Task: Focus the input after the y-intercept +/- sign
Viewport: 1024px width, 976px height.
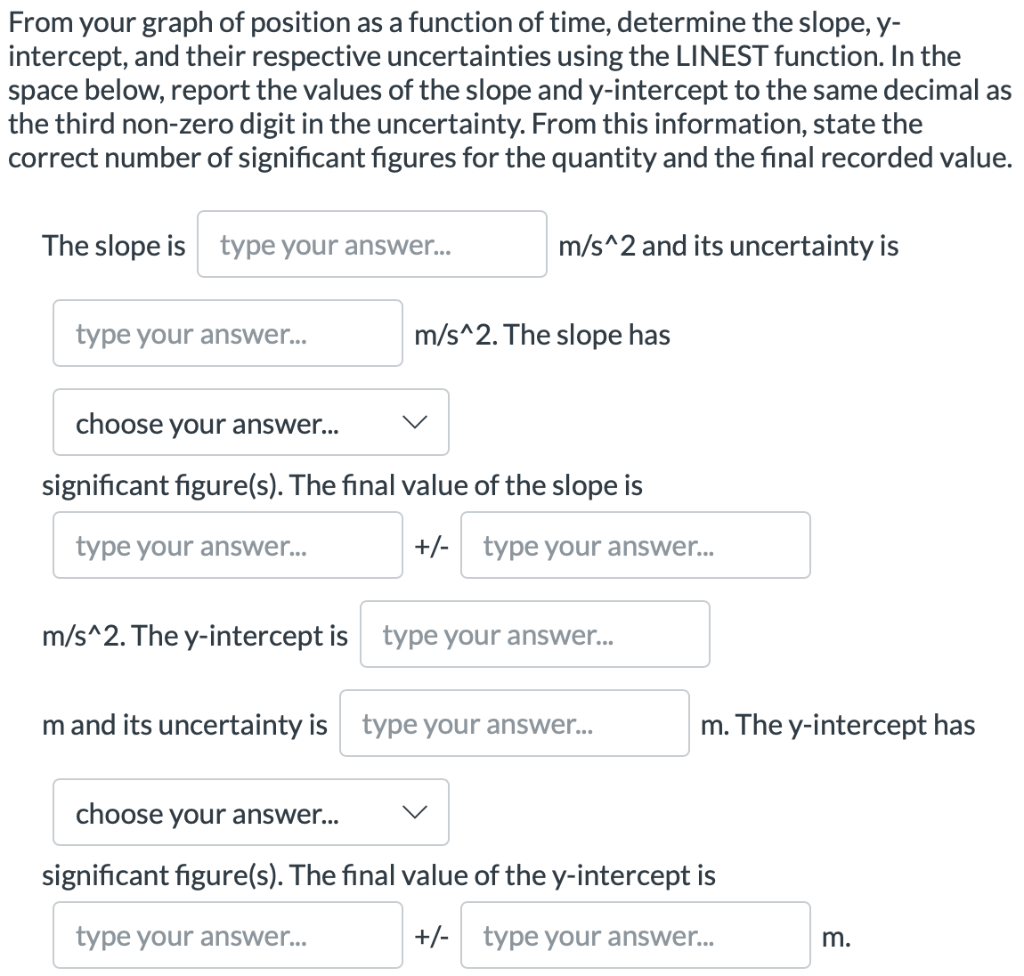Action: 635,934
